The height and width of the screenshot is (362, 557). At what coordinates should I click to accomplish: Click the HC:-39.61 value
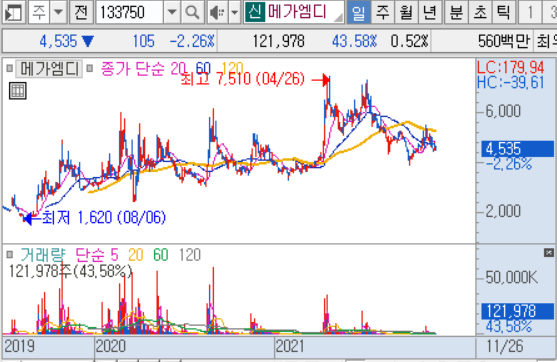pyautogui.click(x=510, y=82)
